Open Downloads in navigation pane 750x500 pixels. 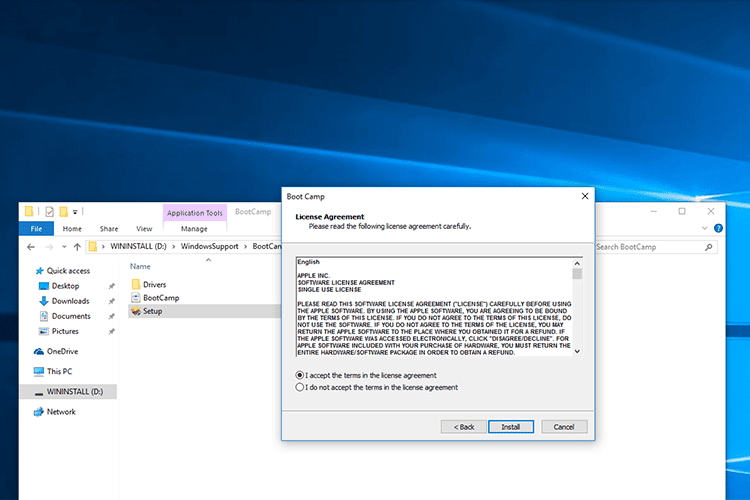pyautogui.click(x=70, y=301)
